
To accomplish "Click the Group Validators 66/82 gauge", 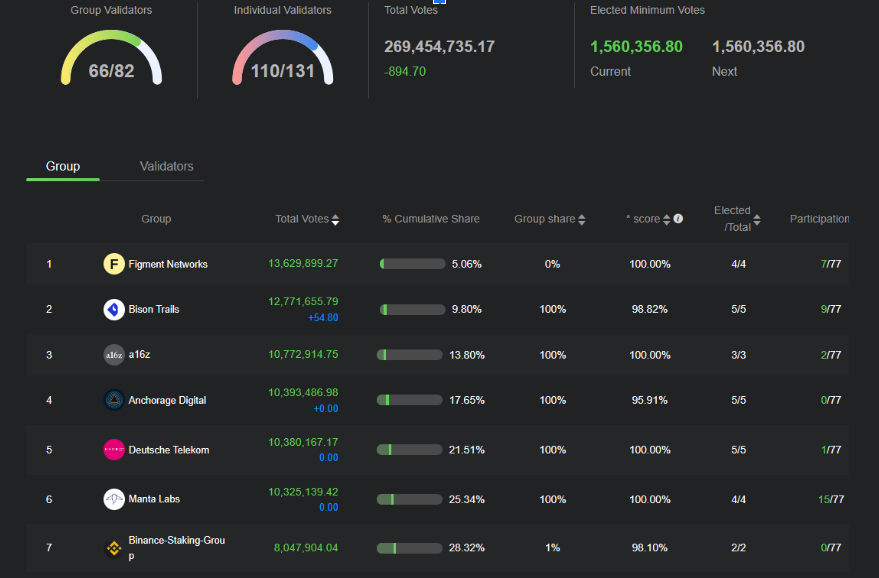I will [111, 58].
